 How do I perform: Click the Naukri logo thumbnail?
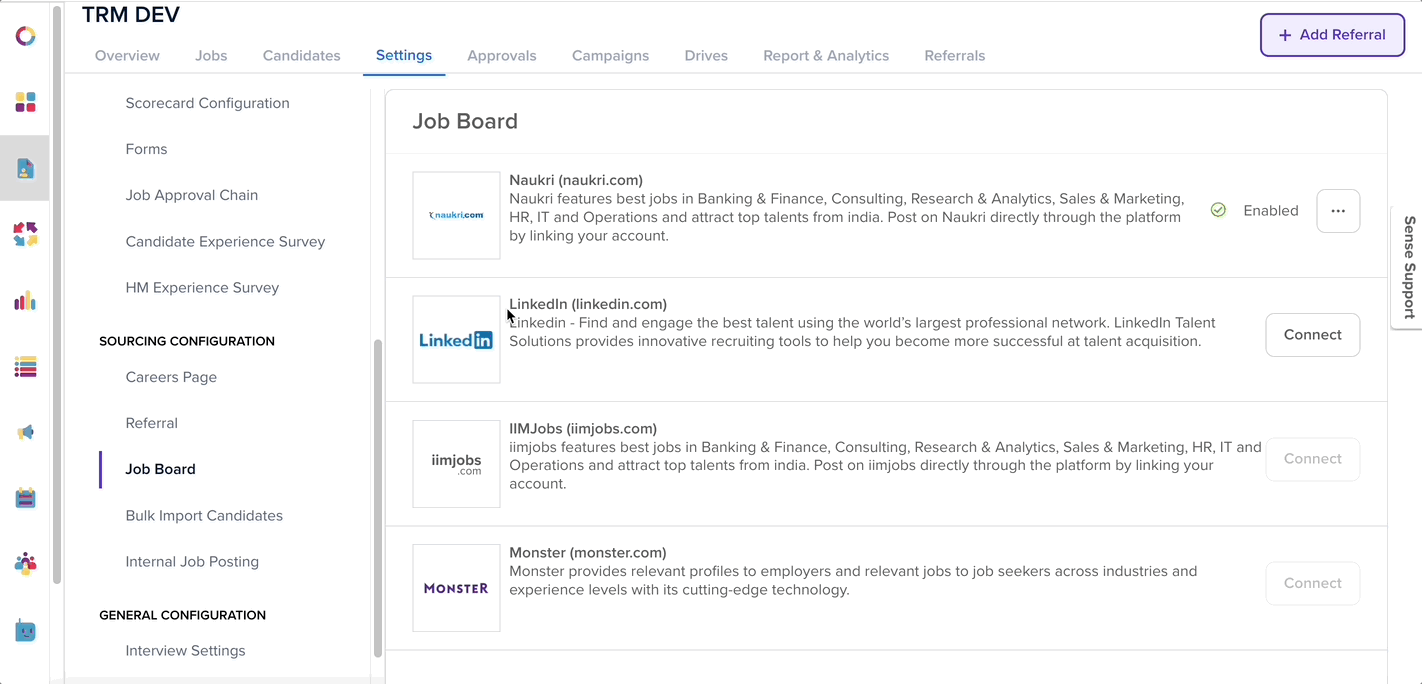(x=456, y=215)
